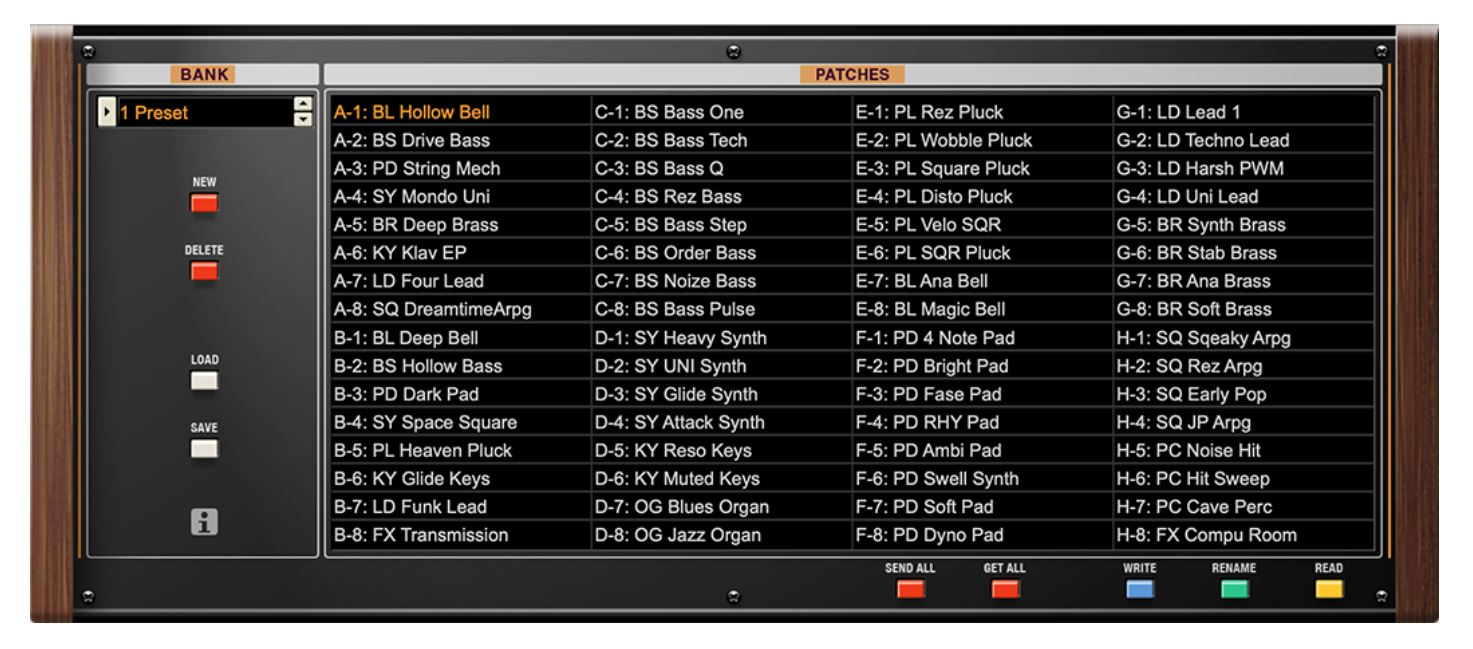Screen dimensions: 1473x649
Task: Click the red SEND ALL button
Action: click(910, 589)
